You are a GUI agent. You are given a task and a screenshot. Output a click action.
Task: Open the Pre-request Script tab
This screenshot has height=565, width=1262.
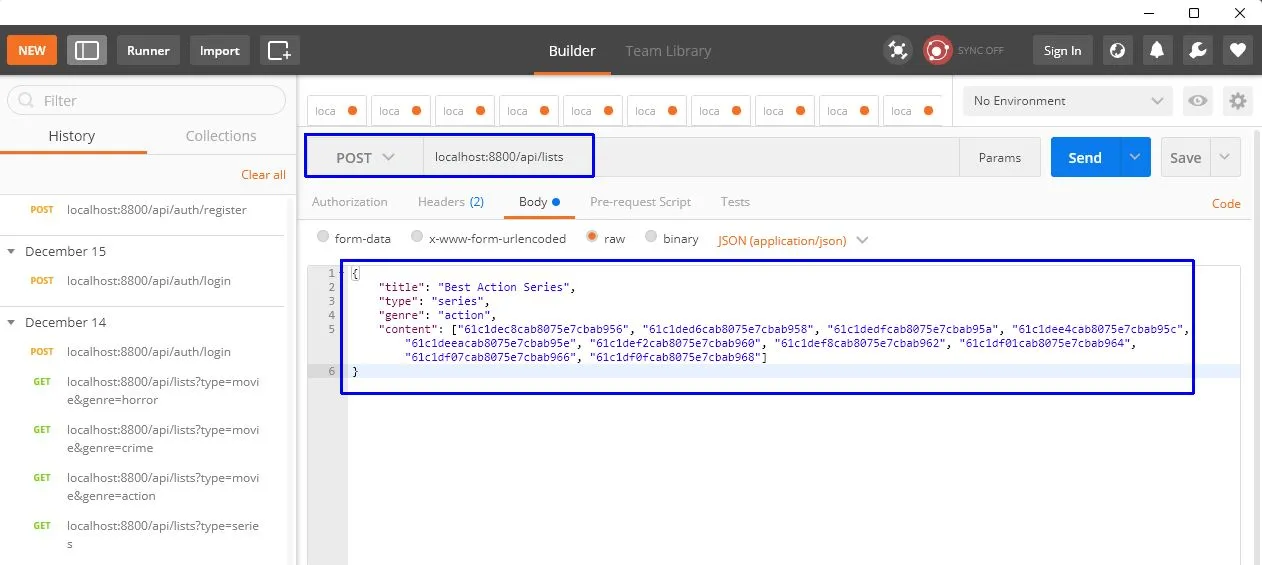[x=640, y=202]
